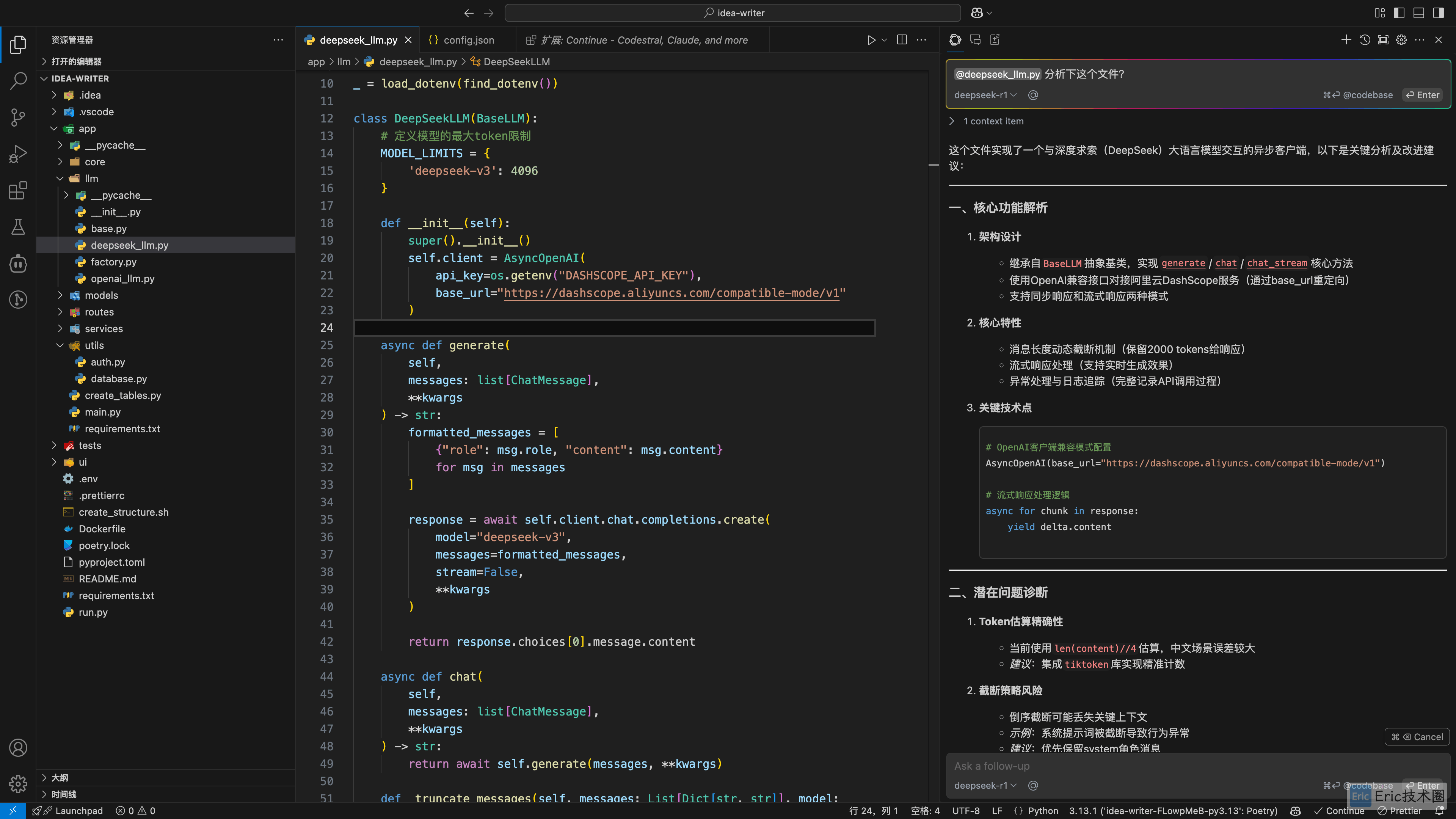Close the deepseek_llm.py tab

point(408,40)
